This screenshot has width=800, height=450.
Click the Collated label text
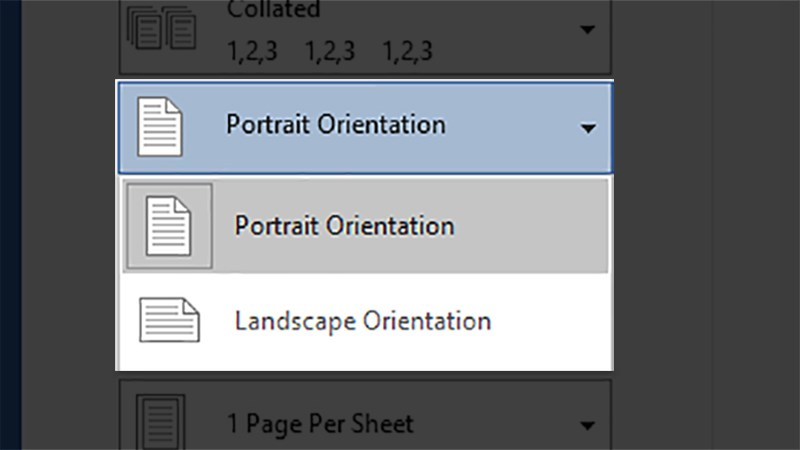(x=273, y=10)
